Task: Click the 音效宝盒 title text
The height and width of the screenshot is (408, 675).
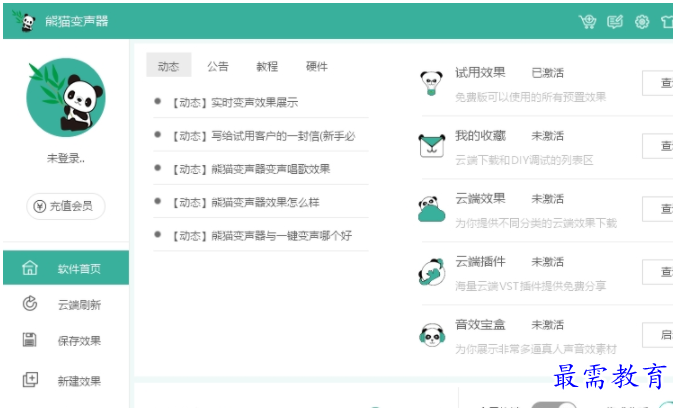Action: (480, 325)
